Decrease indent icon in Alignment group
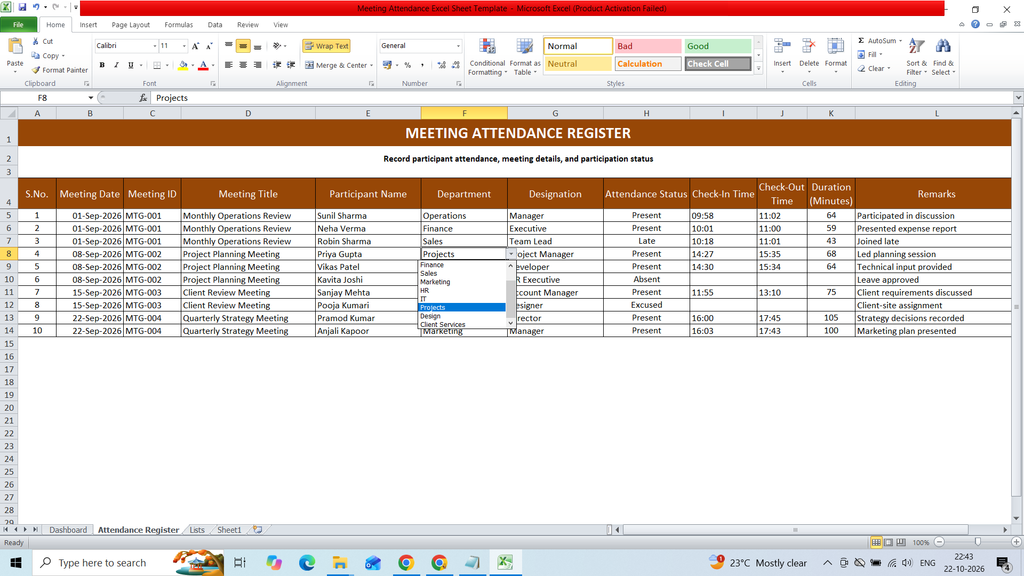Viewport: 1024px width, 576px height. 277,65
